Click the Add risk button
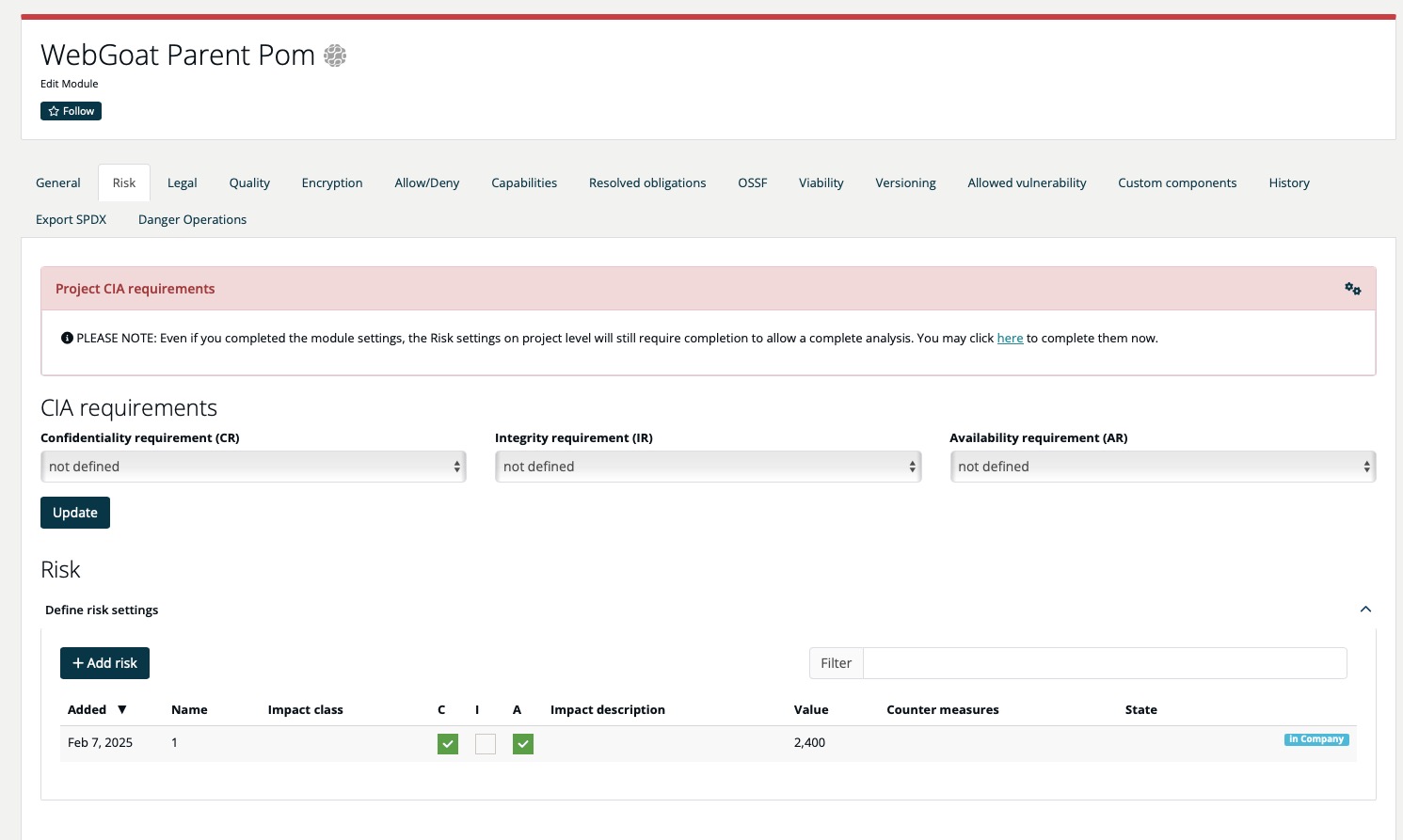The height and width of the screenshot is (840, 1403). (104, 663)
